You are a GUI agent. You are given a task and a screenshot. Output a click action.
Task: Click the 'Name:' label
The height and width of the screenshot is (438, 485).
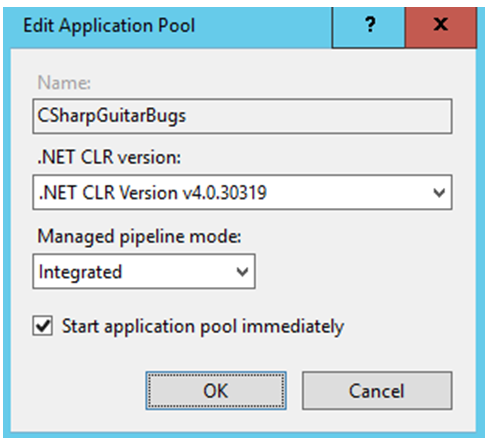pyautogui.click(x=64, y=82)
